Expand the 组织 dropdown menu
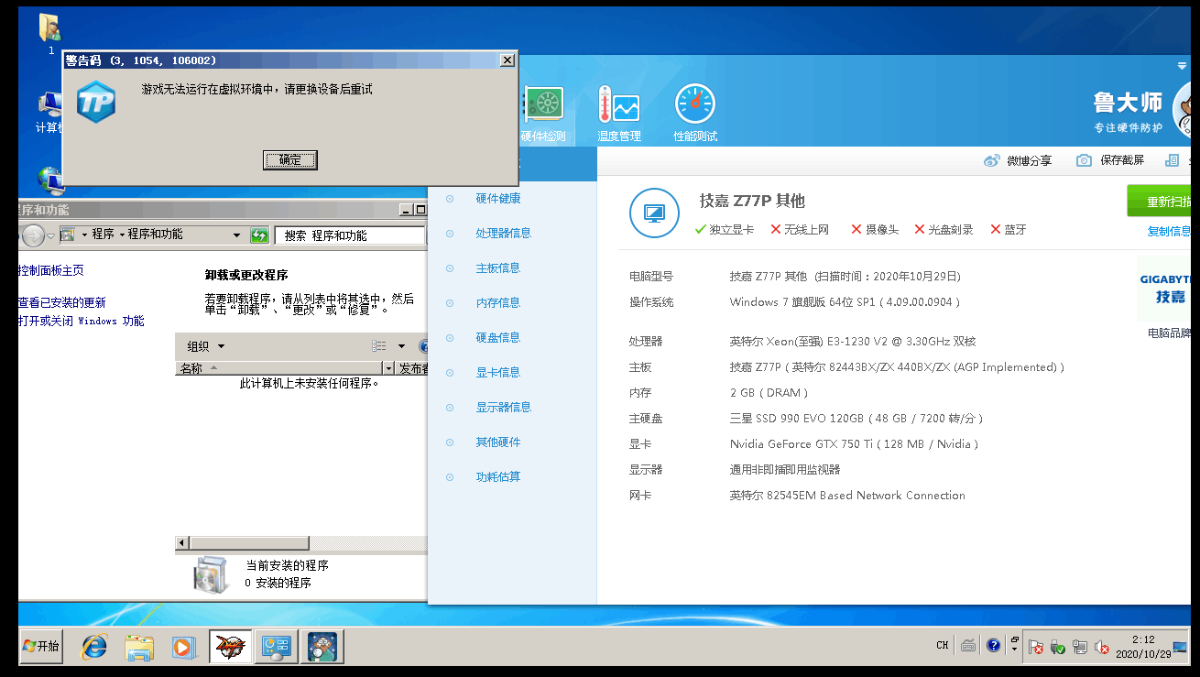The width and height of the screenshot is (1200, 677). (x=206, y=346)
